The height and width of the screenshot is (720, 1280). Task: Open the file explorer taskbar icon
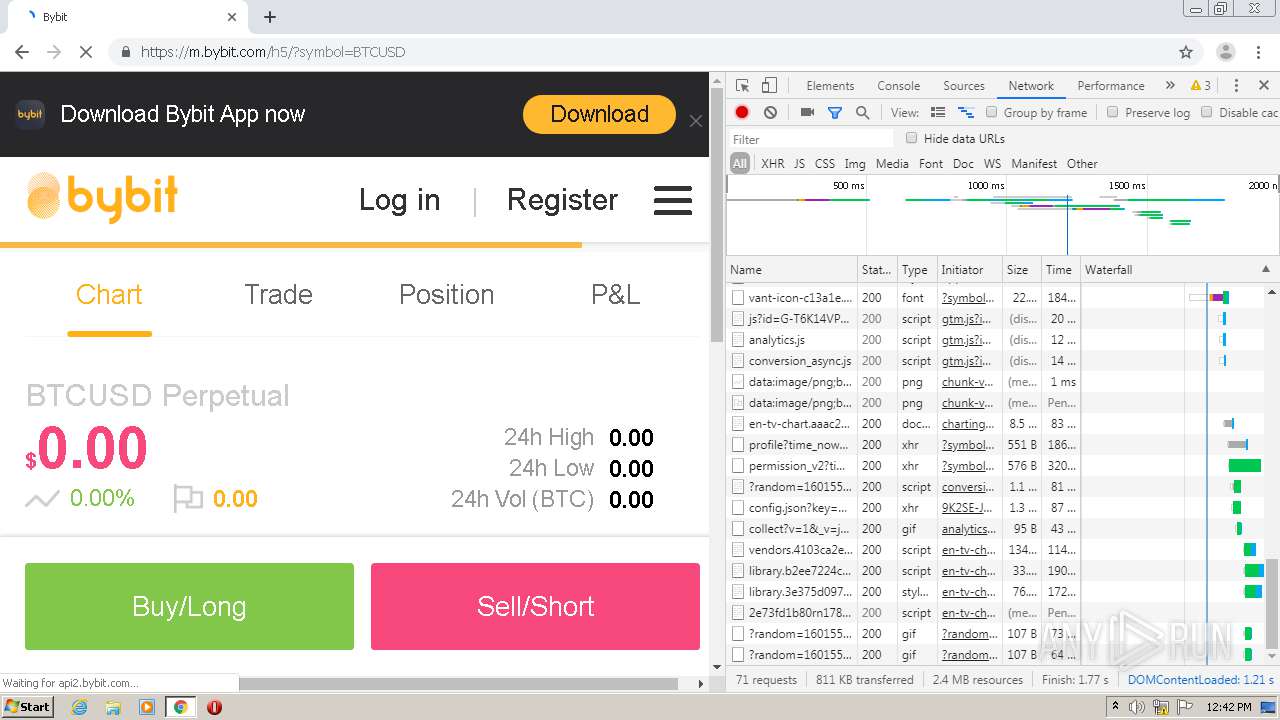pyautogui.click(x=113, y=707)
